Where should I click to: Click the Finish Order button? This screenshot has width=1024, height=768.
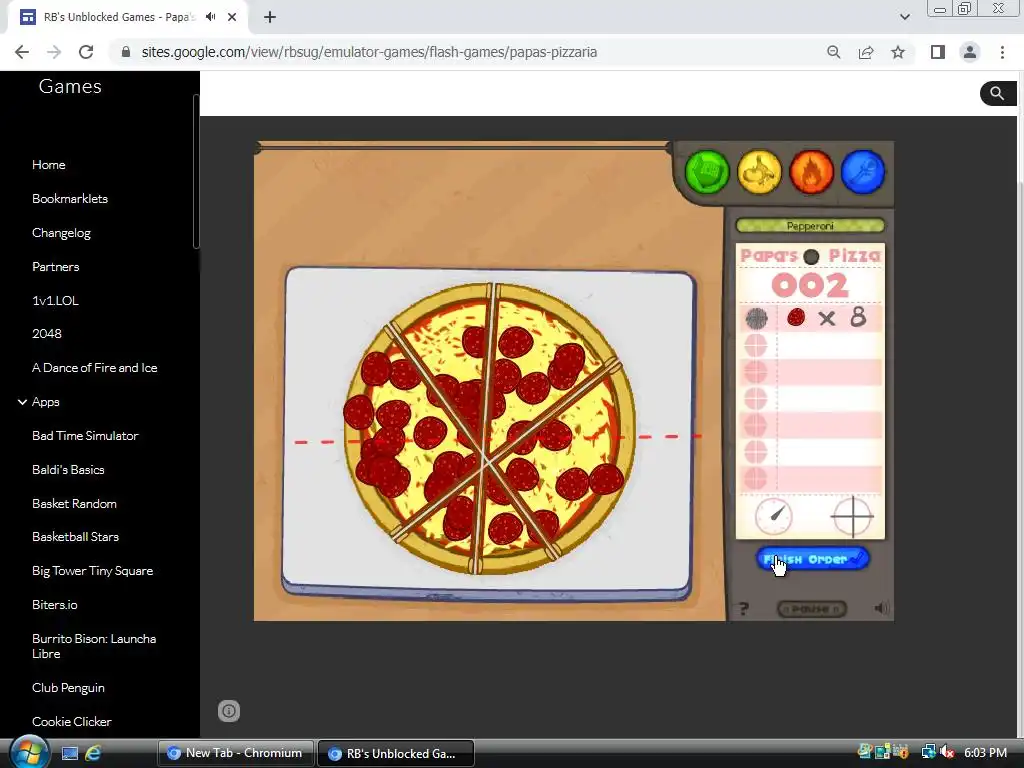click(x=812, y=559)
